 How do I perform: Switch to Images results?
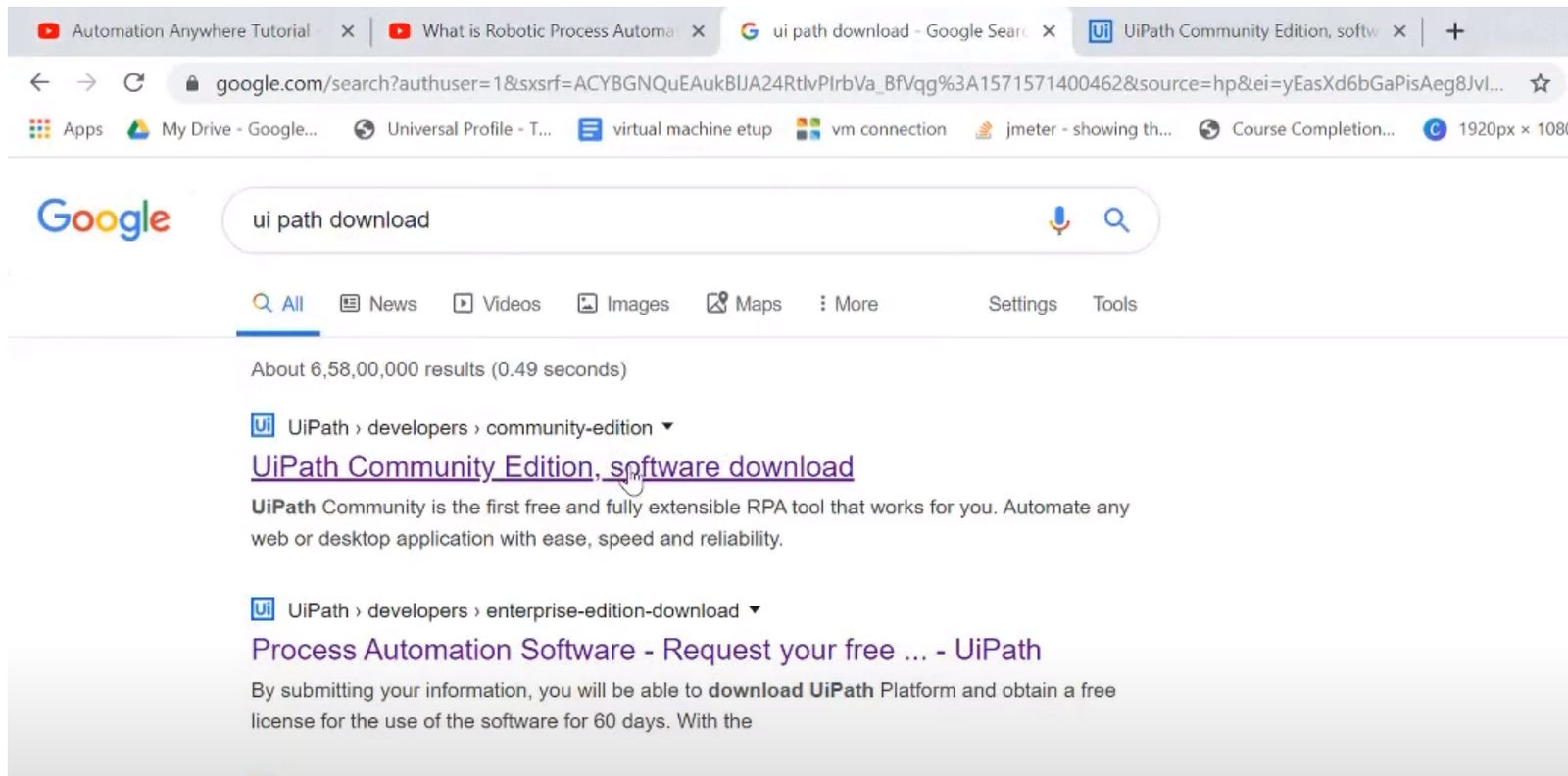(623, 304)
